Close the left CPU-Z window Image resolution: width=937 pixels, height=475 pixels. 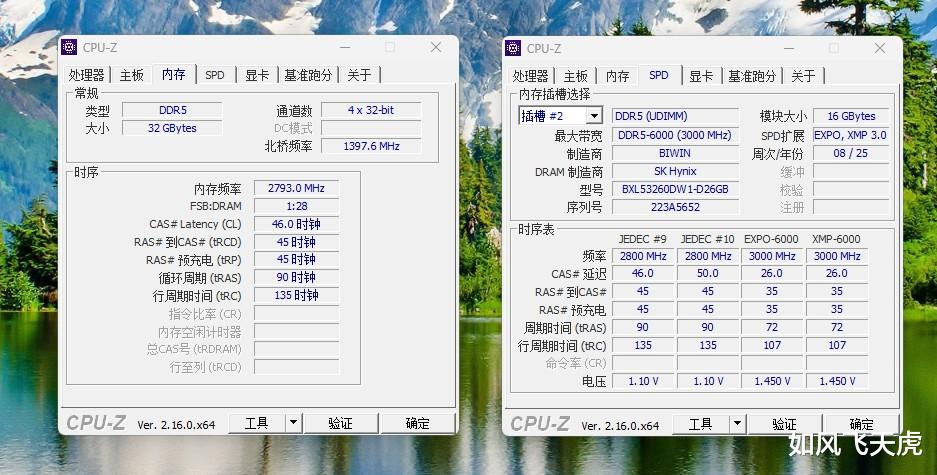tap(436, 47)
